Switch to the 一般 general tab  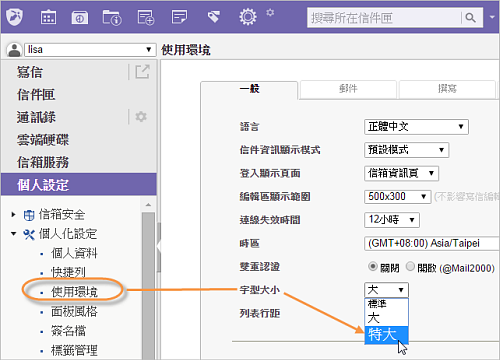click(x=249, y=89)
